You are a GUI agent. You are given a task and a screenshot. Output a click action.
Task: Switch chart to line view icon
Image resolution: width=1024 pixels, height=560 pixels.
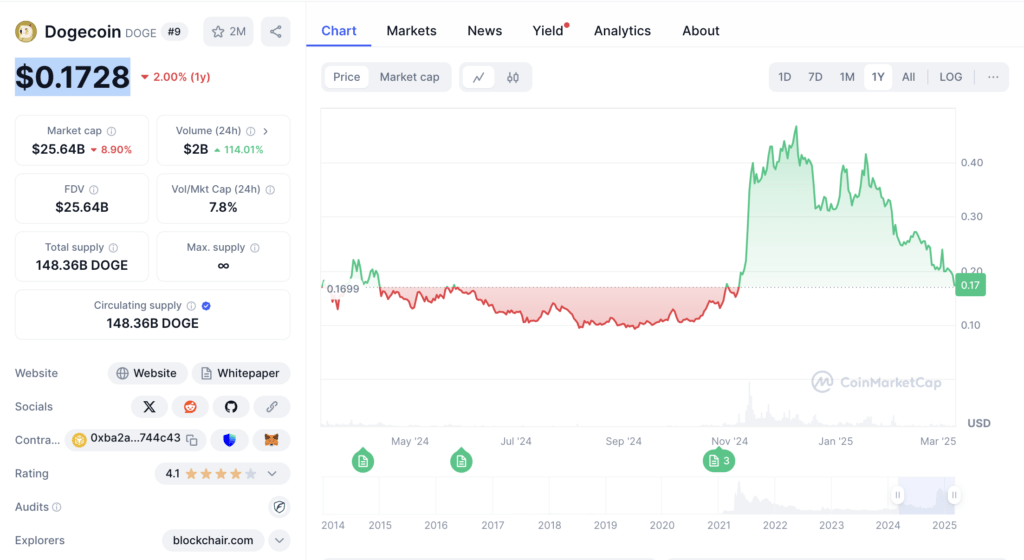click(479, 77)
